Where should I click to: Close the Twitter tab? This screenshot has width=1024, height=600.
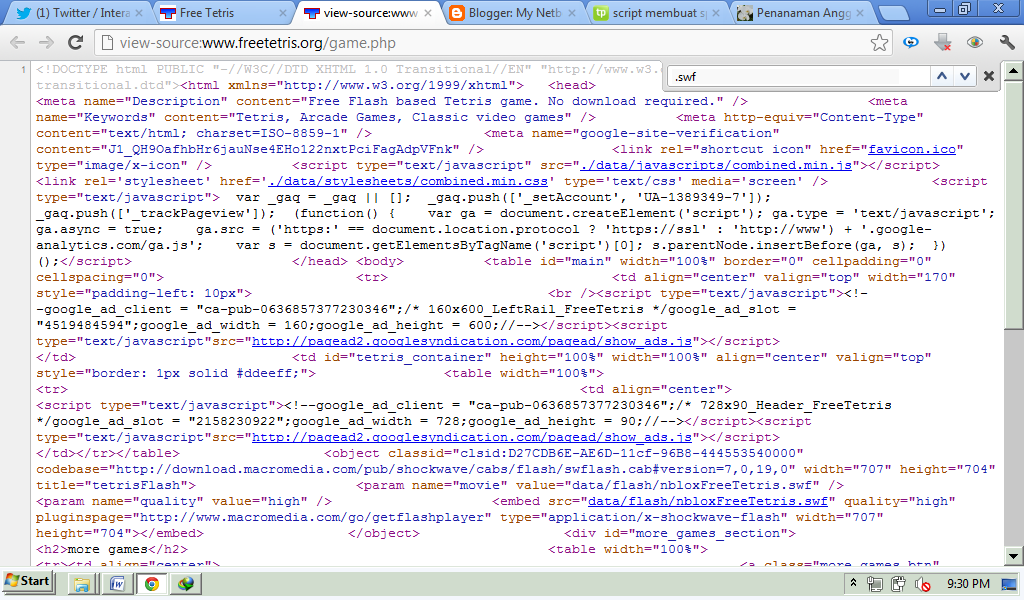(x=138, y=13)
